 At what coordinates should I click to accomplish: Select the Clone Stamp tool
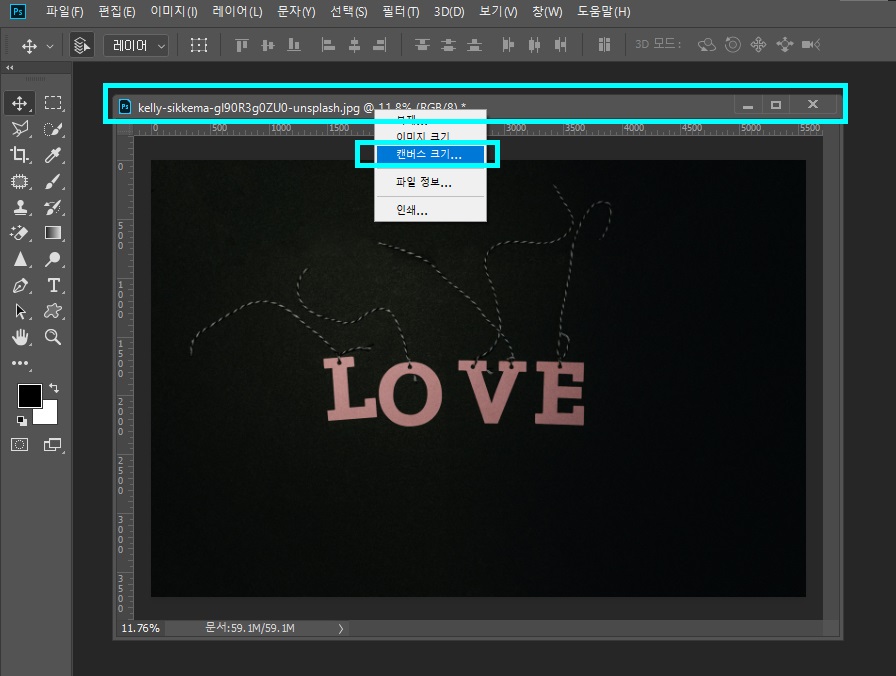tap(19, 207)
